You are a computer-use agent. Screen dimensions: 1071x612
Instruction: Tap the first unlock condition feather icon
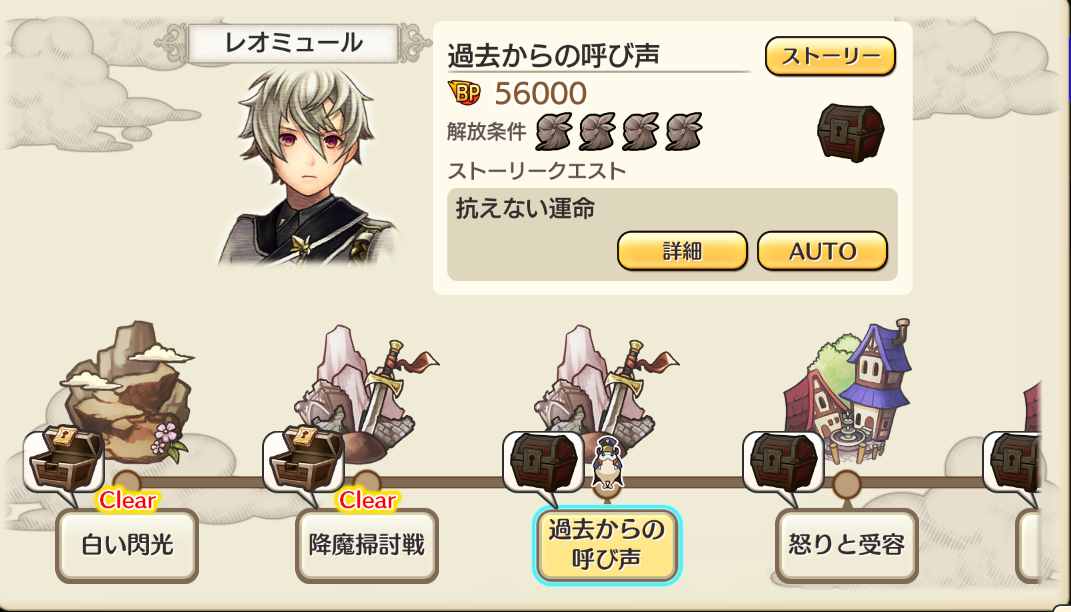tap(554, 131)
